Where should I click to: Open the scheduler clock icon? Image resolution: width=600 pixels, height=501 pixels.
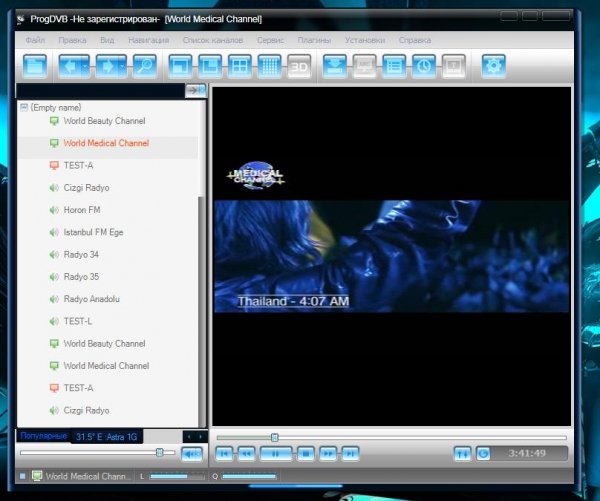click(x=424, y=67)
